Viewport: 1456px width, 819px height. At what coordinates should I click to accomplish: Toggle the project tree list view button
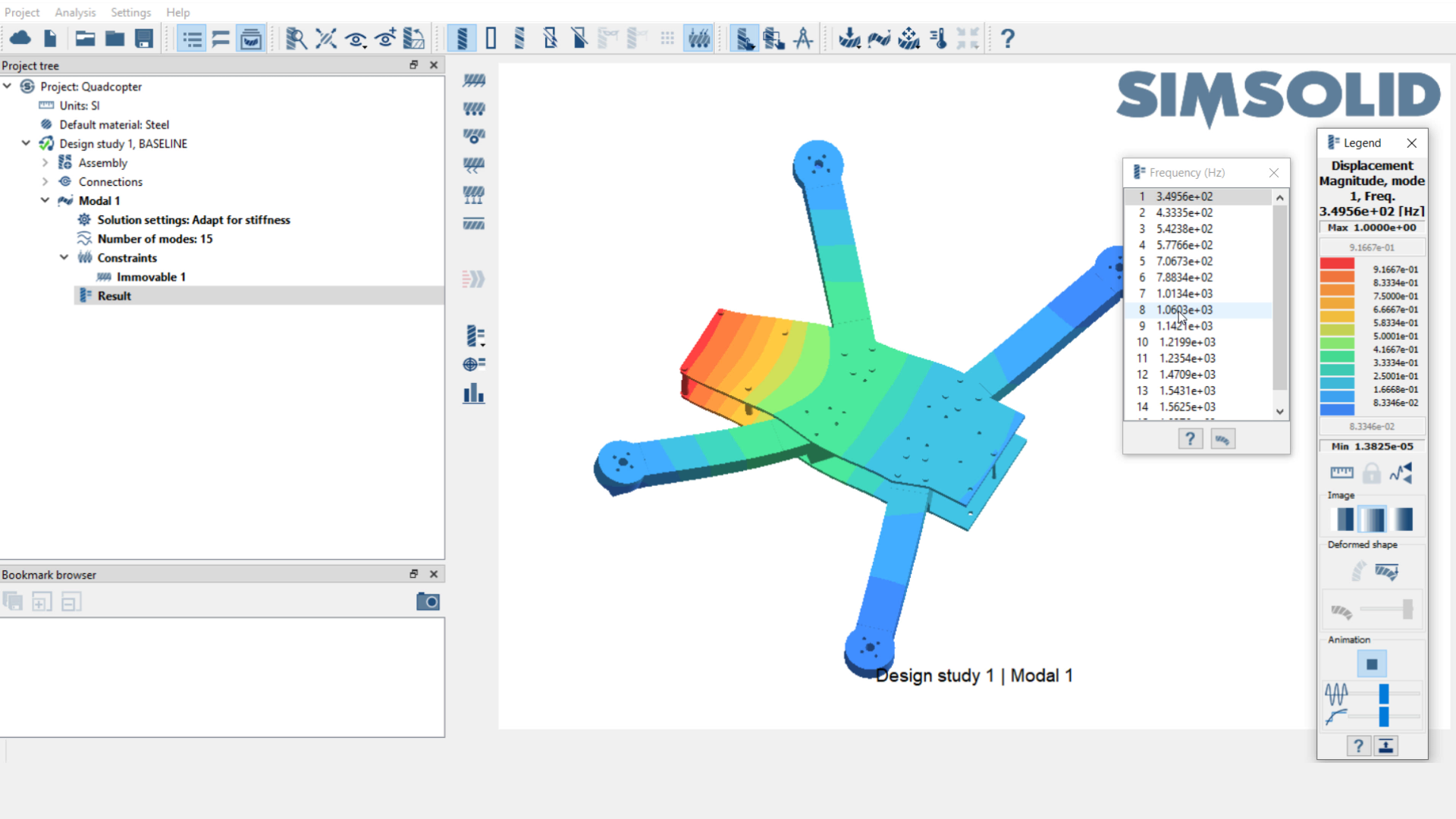click(x=192, y=39)
